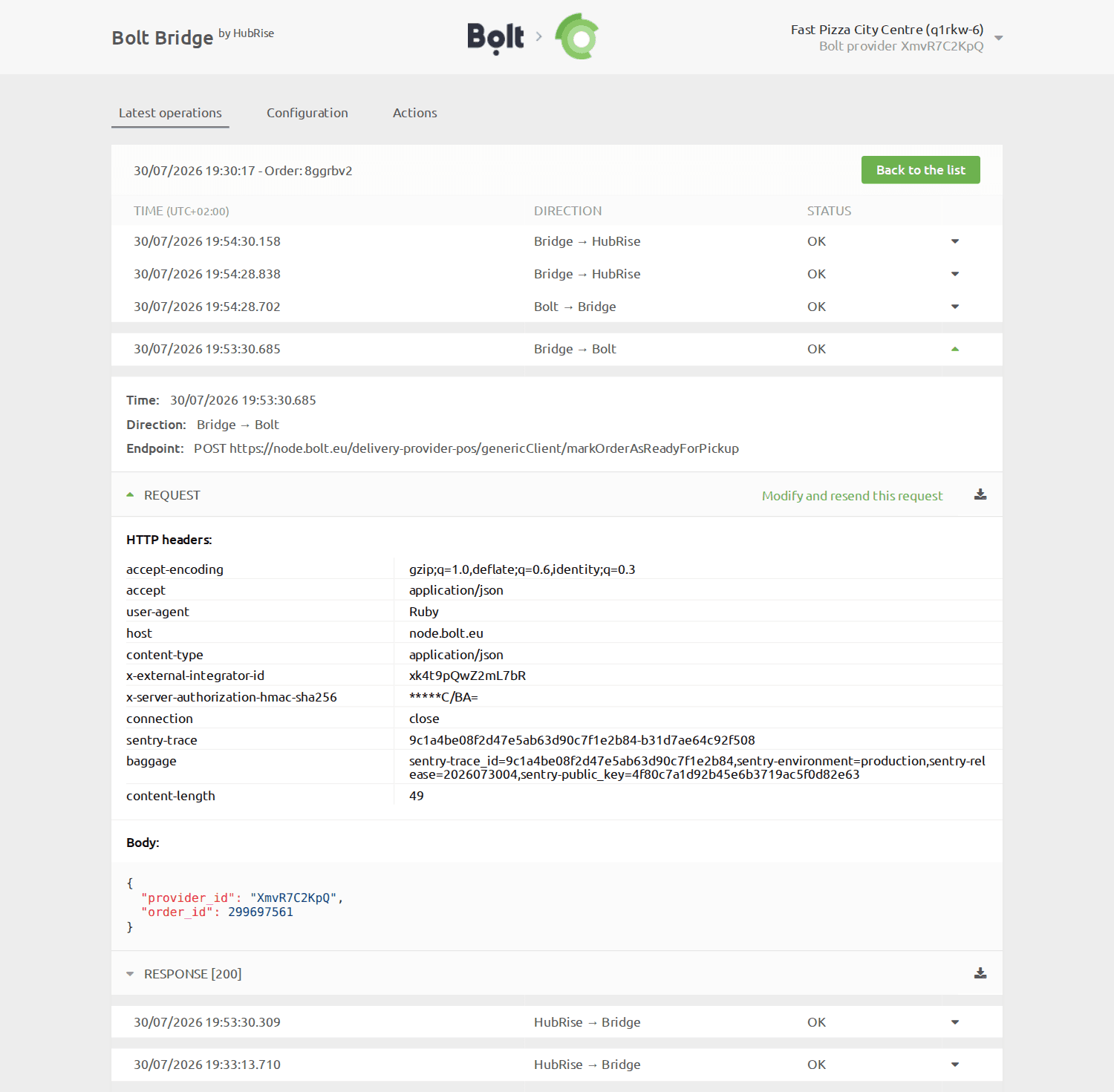Click the accept-encoding header value
This screenshot has width=1114, height=1092.
[x=522, y=569]
